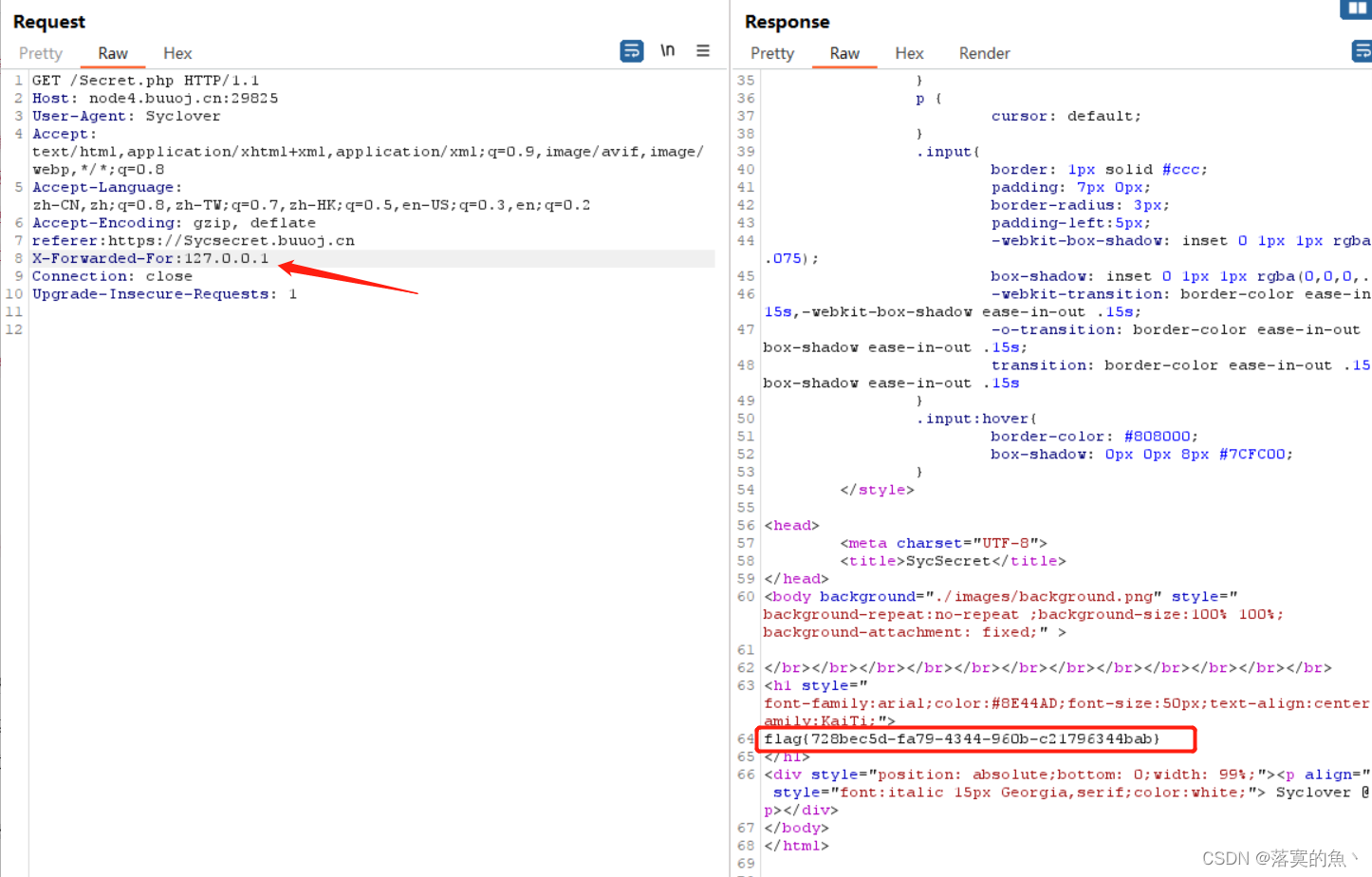Select the Request Raw tab
Image resolution: width=1372 pixels, height=877 pixels.
coord(113,53)
